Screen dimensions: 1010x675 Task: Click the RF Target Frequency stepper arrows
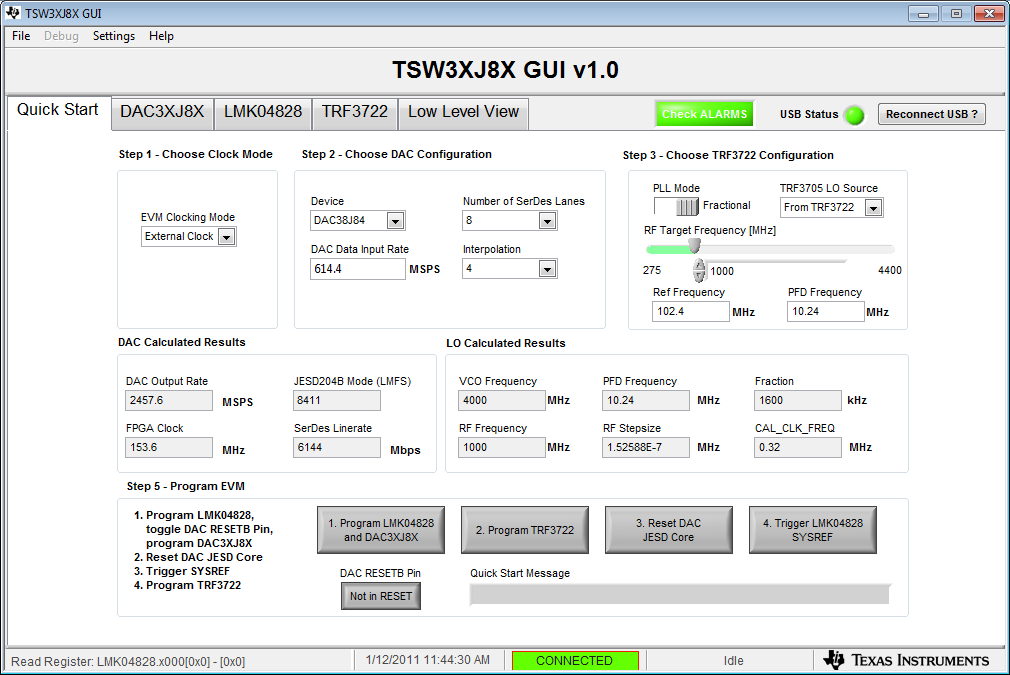[700, 271]
